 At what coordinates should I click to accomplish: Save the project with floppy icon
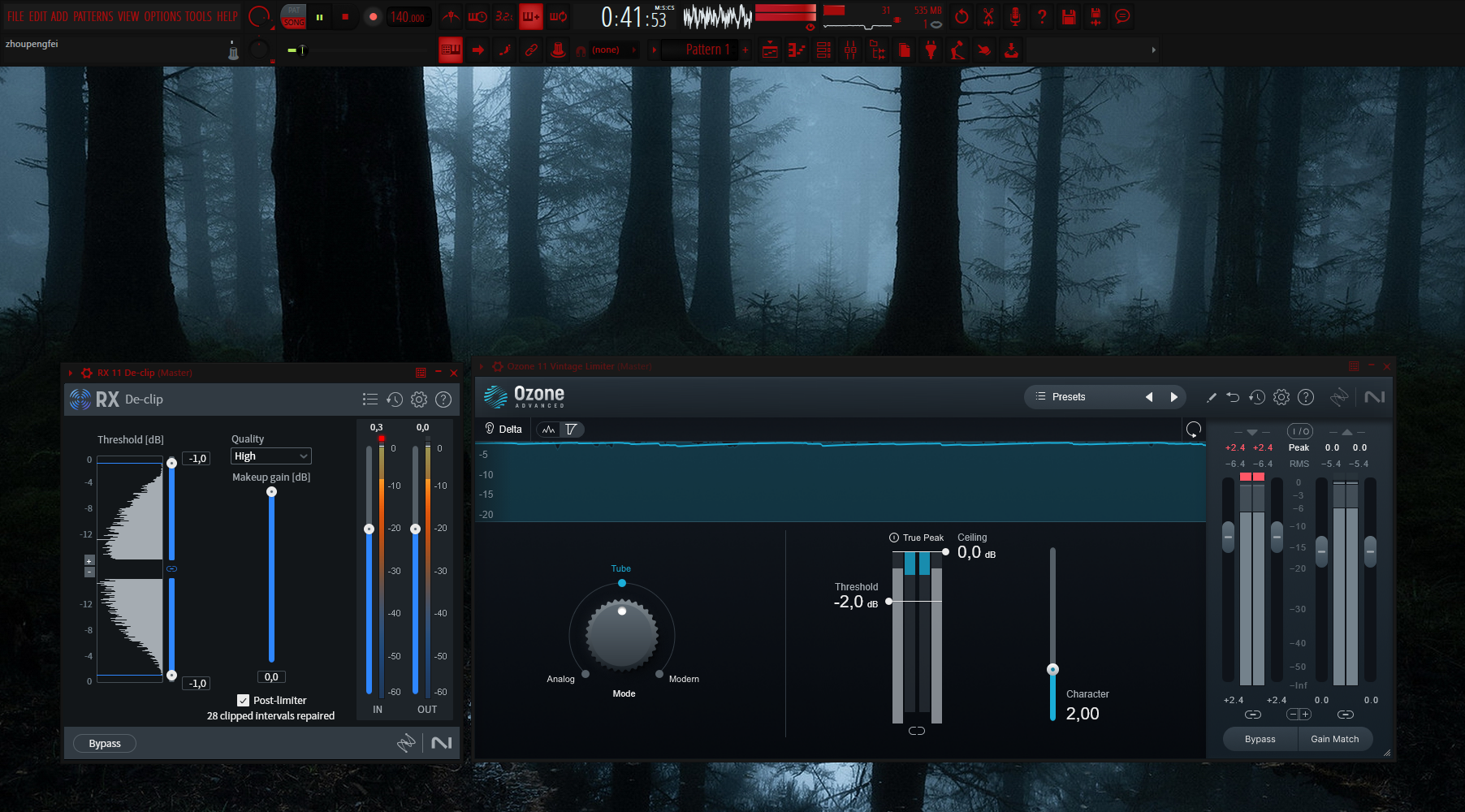coord(1069,16)
